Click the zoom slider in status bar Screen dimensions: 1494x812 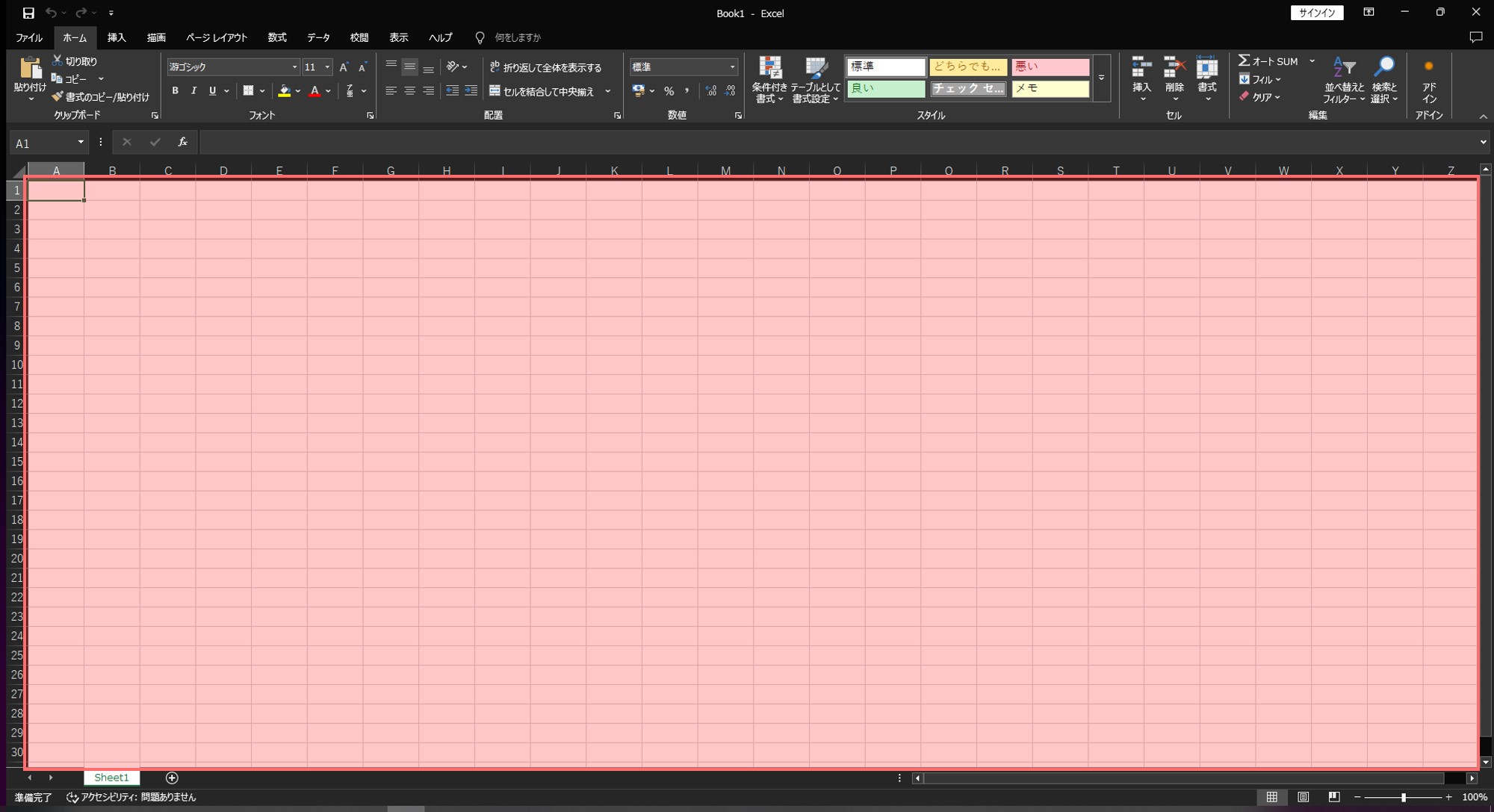[x=1403, y=797]
